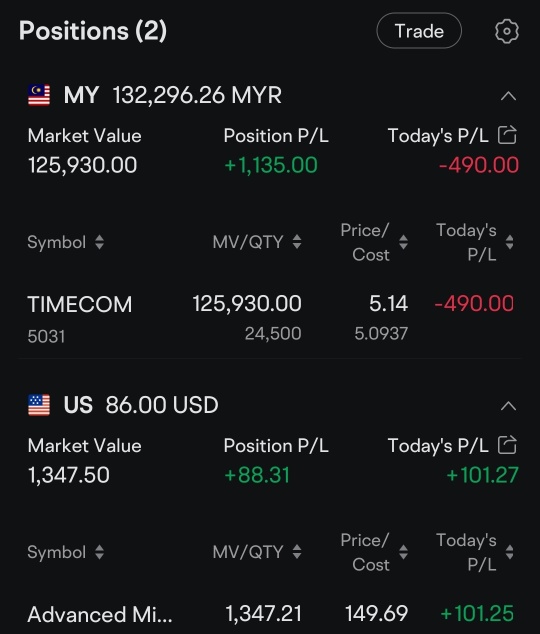Open the TIMECOM 5031 position row

coord(270,318)
